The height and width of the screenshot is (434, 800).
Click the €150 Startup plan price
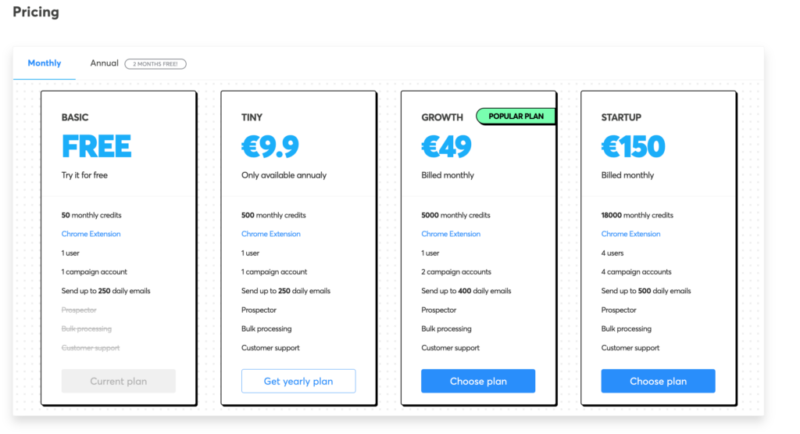point(633,147)
